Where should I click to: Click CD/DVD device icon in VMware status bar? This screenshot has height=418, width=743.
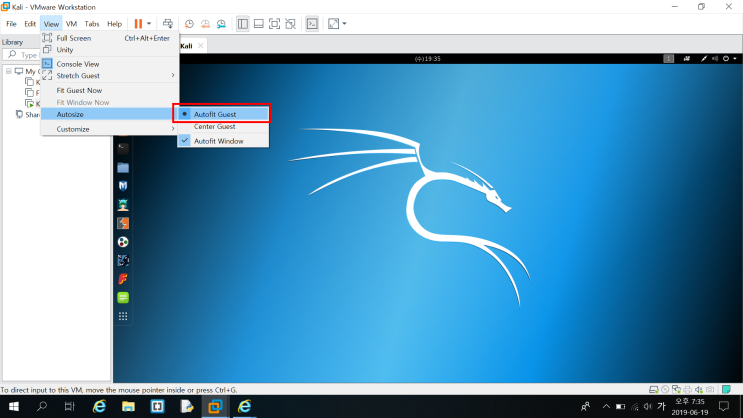tap(665, 390)
